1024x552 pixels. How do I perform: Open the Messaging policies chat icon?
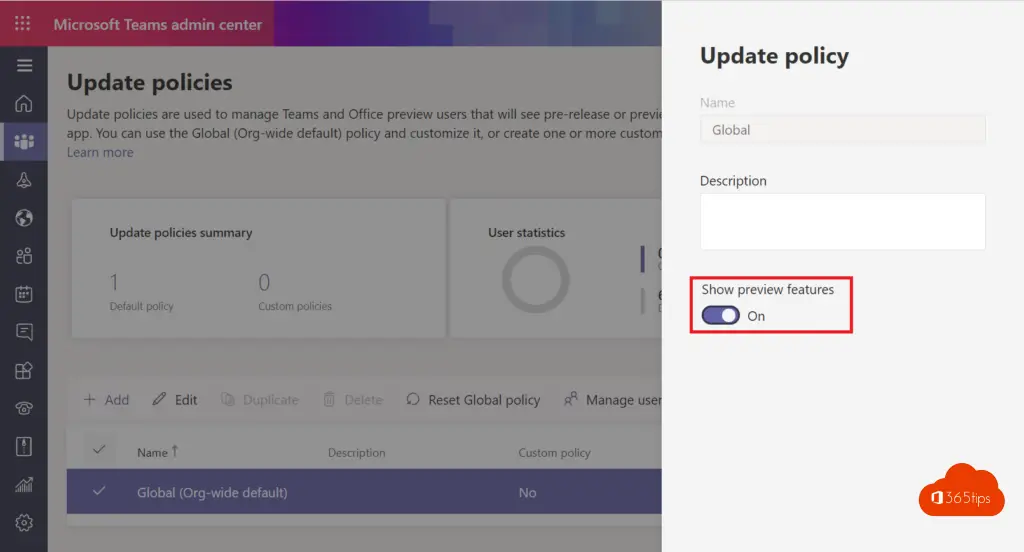[x=24, y=332]
